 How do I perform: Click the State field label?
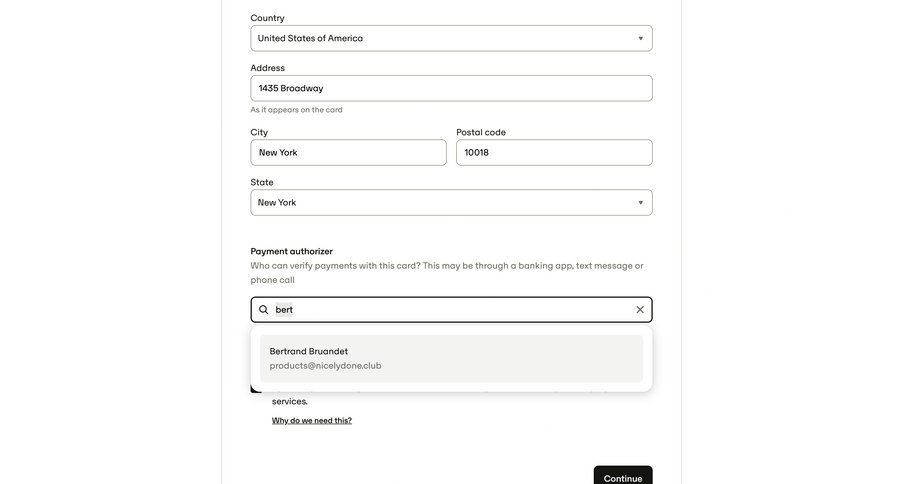click(x=262, y=183)
